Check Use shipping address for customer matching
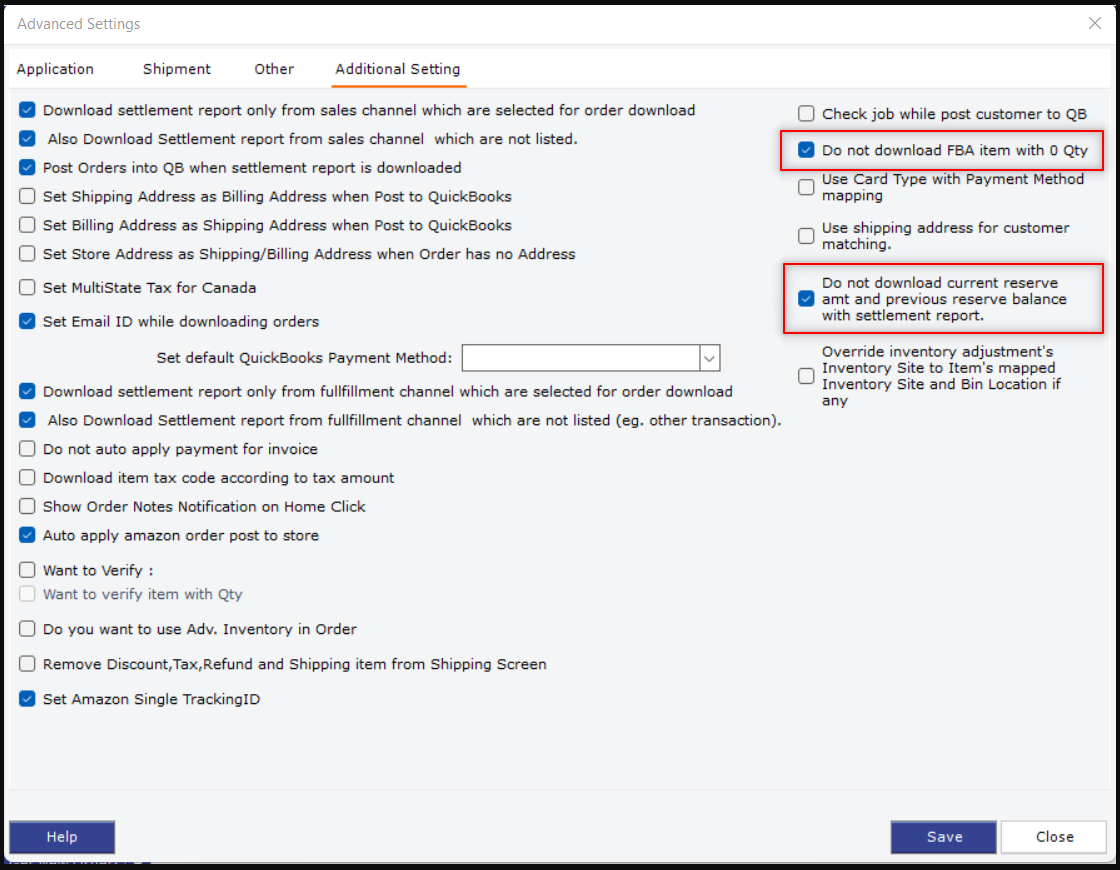Viewport: 1120px width, 870px height. [806, 236]
